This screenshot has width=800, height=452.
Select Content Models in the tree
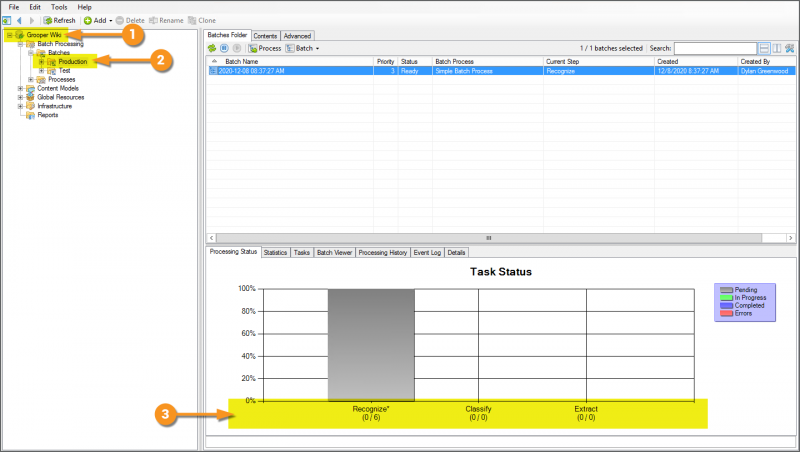(x=58, y=88)
